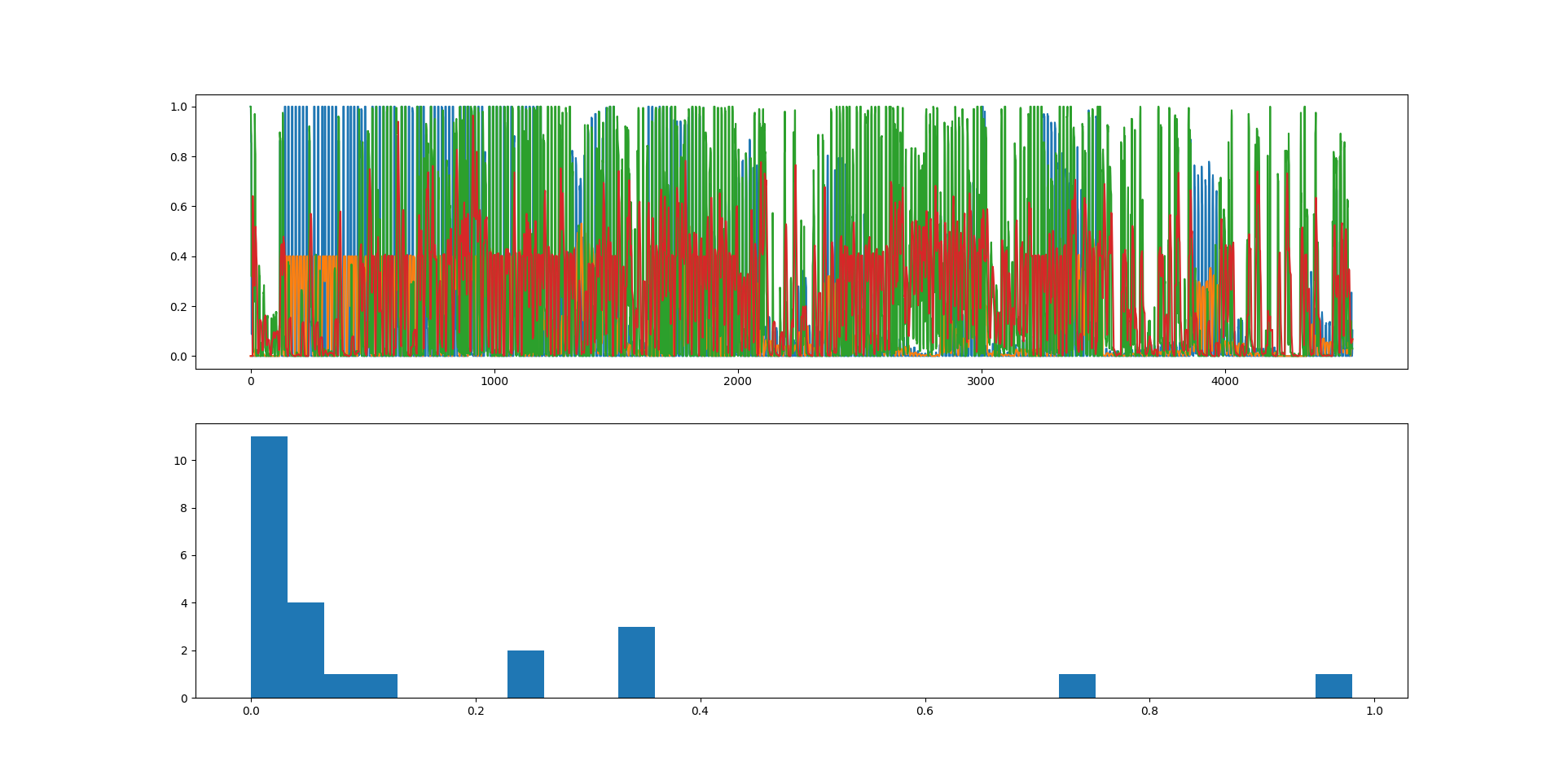The image size is (1564, 784).
Task: Click the 0.4 label on histogram x-axis
Action: tap(700, 711)
